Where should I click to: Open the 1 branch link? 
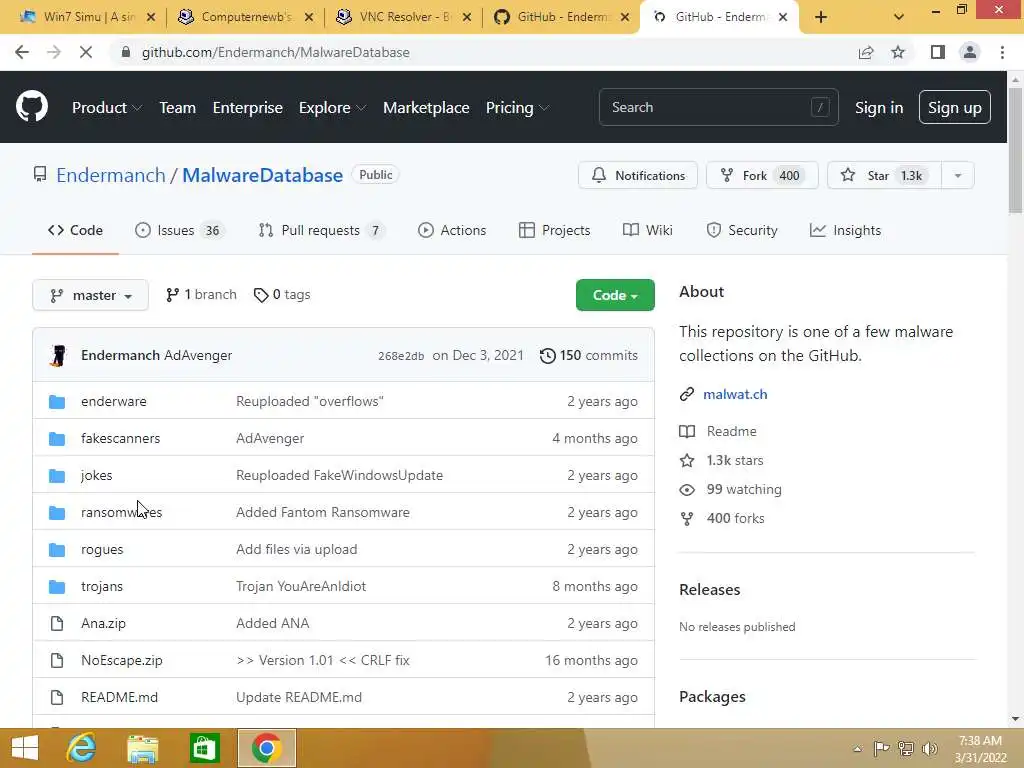coord(201,295)
